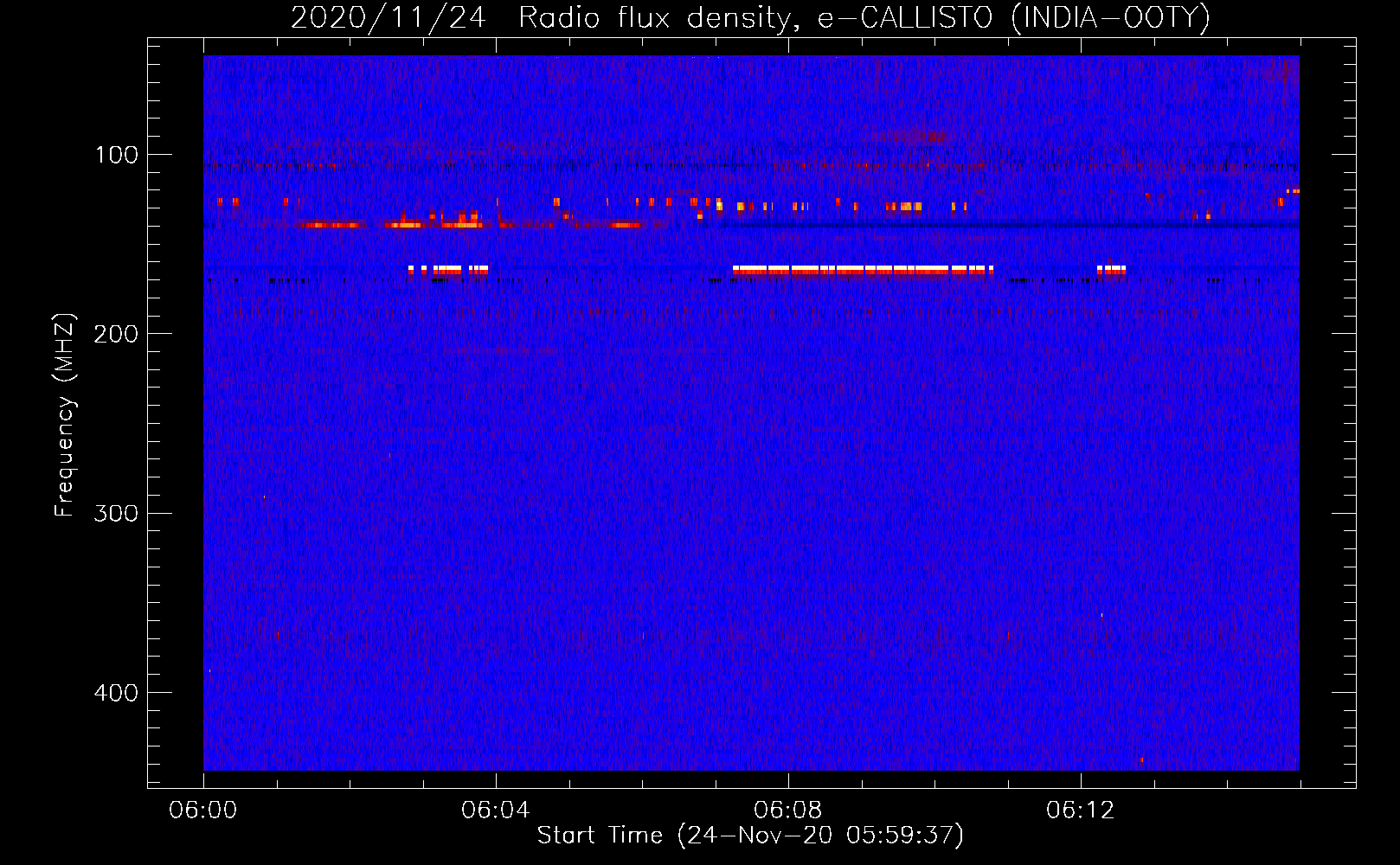Click the 06:12 time axis label

(1081, 810)
